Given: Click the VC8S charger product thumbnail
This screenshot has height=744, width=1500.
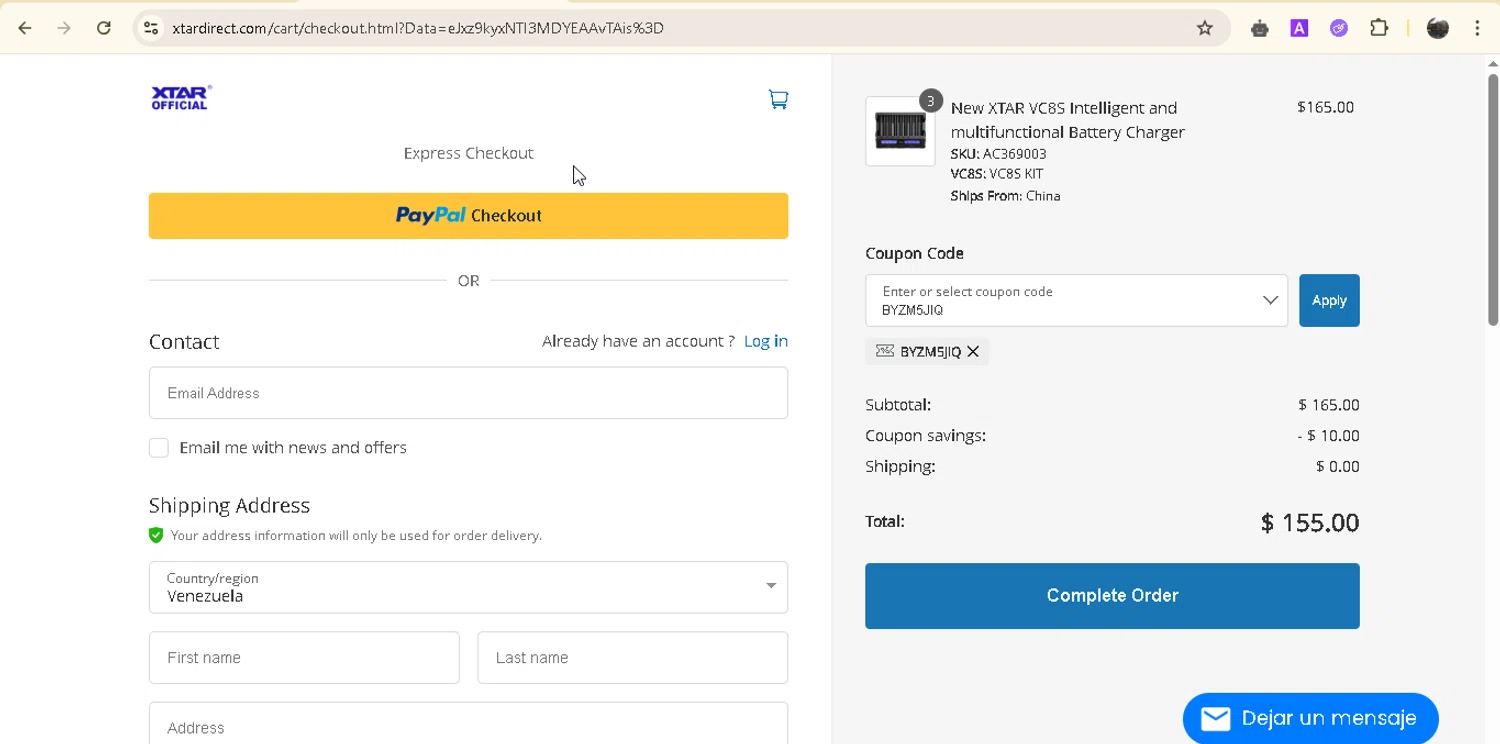Looking at the screenshot, I should point(900,131).
